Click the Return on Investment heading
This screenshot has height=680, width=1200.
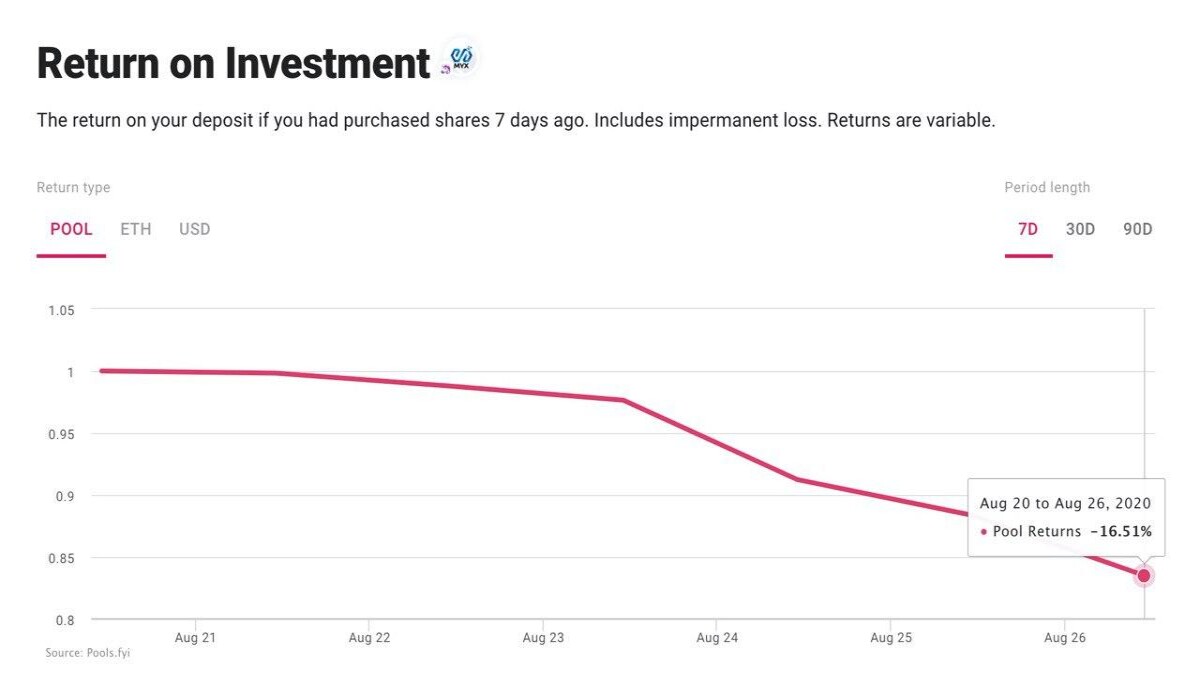[x=234, y=63]
